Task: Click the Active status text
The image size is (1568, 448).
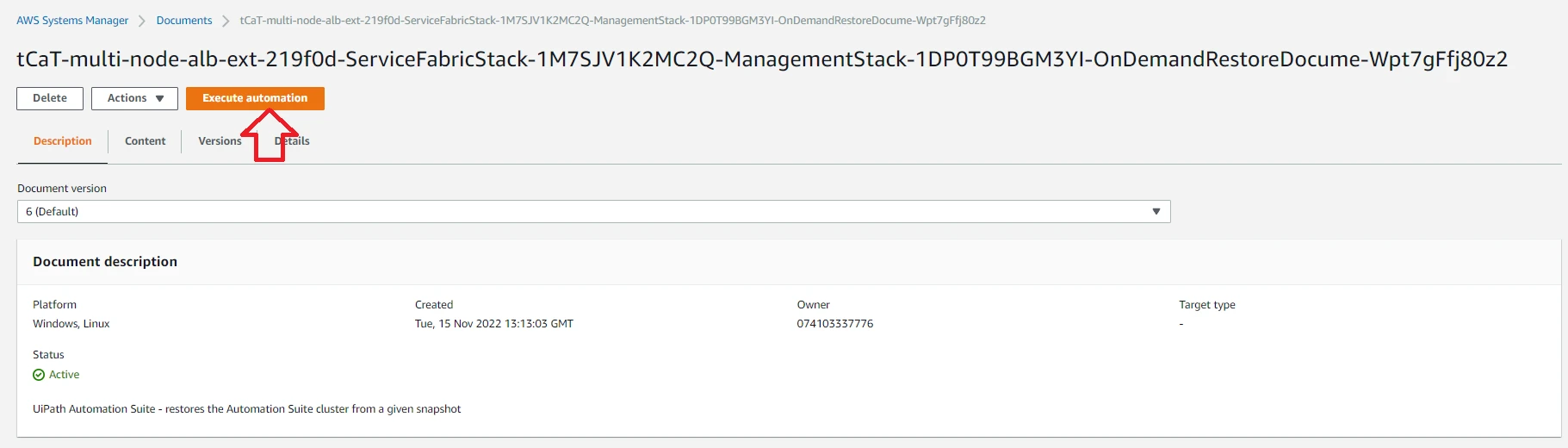Action: pos(64,375)
